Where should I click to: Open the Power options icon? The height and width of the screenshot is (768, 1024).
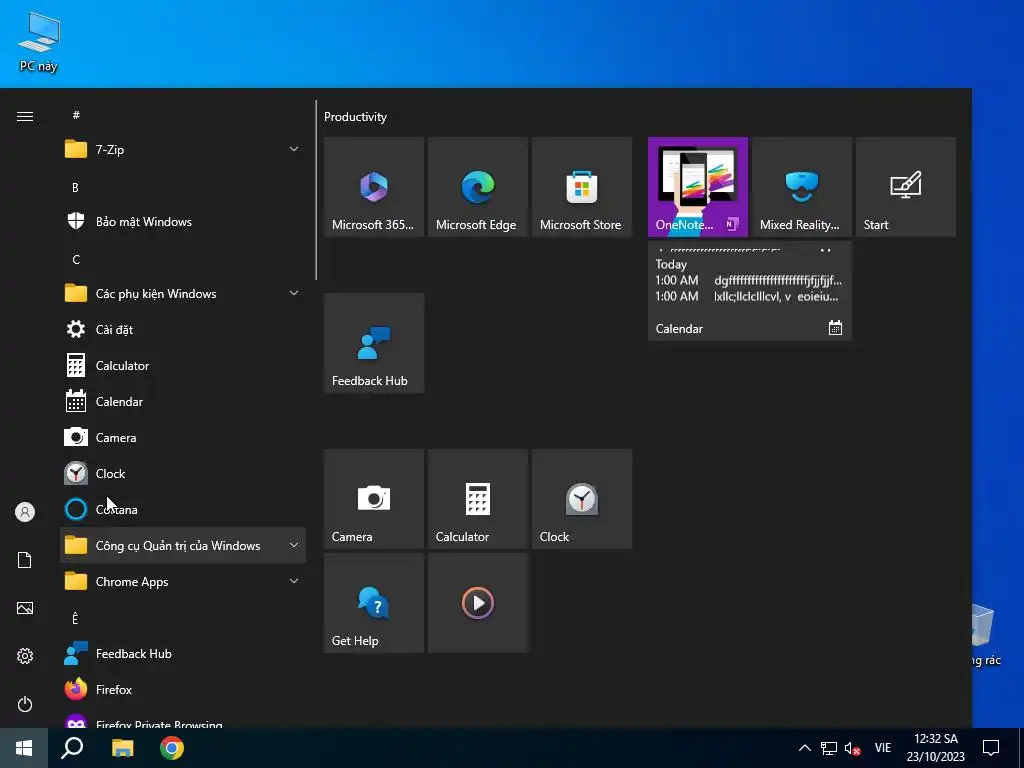[25, 704]
